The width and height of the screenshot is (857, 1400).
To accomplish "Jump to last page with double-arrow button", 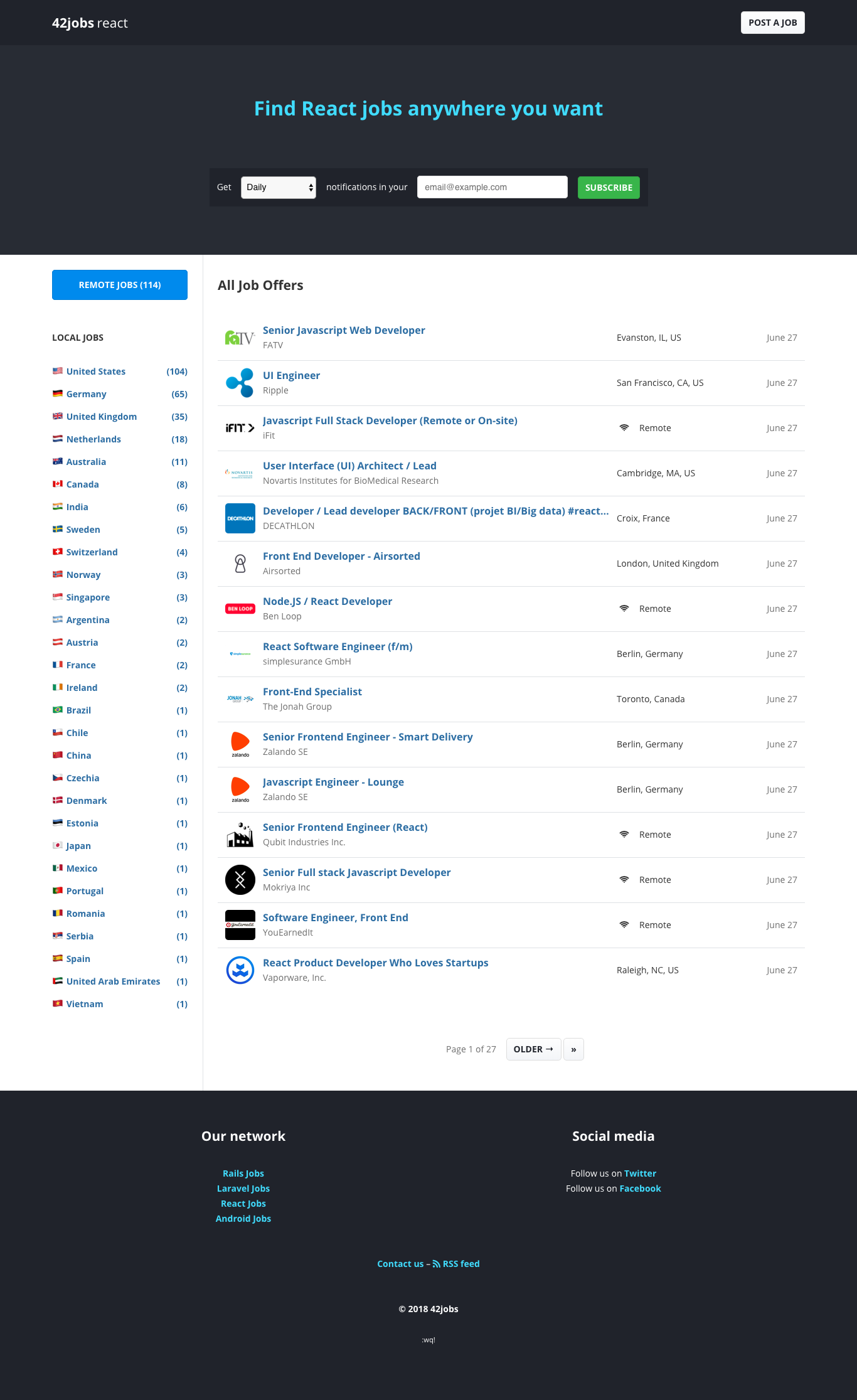I will 573,1049.
